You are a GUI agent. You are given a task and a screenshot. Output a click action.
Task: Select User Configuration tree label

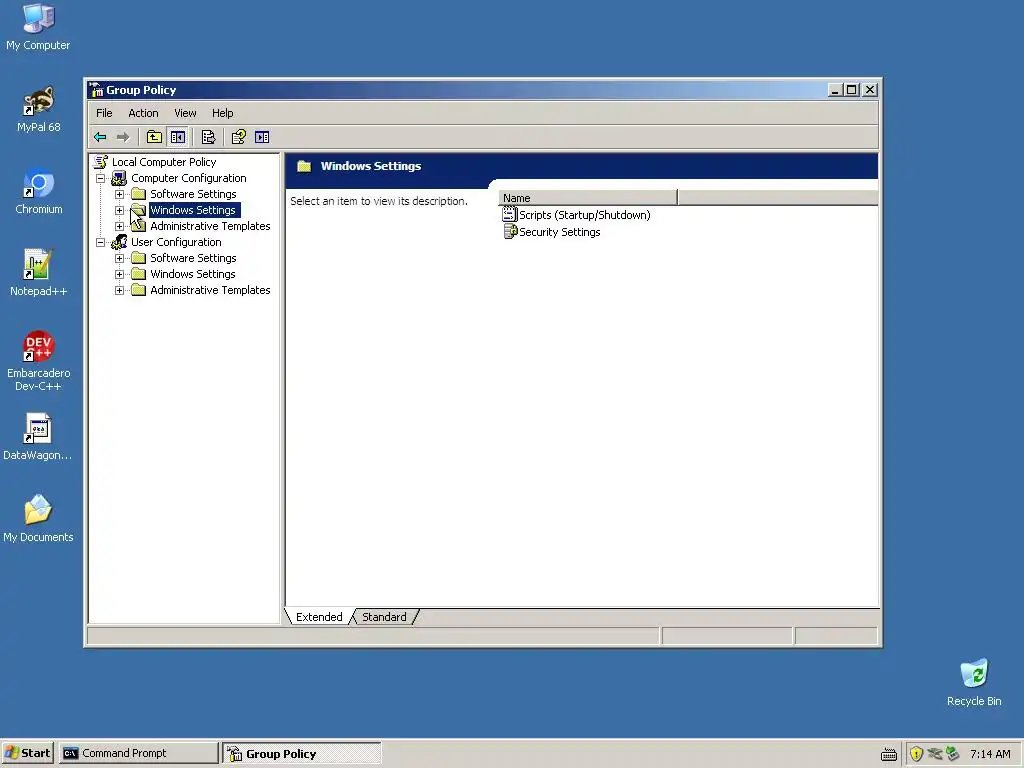[x=176, y=242]
